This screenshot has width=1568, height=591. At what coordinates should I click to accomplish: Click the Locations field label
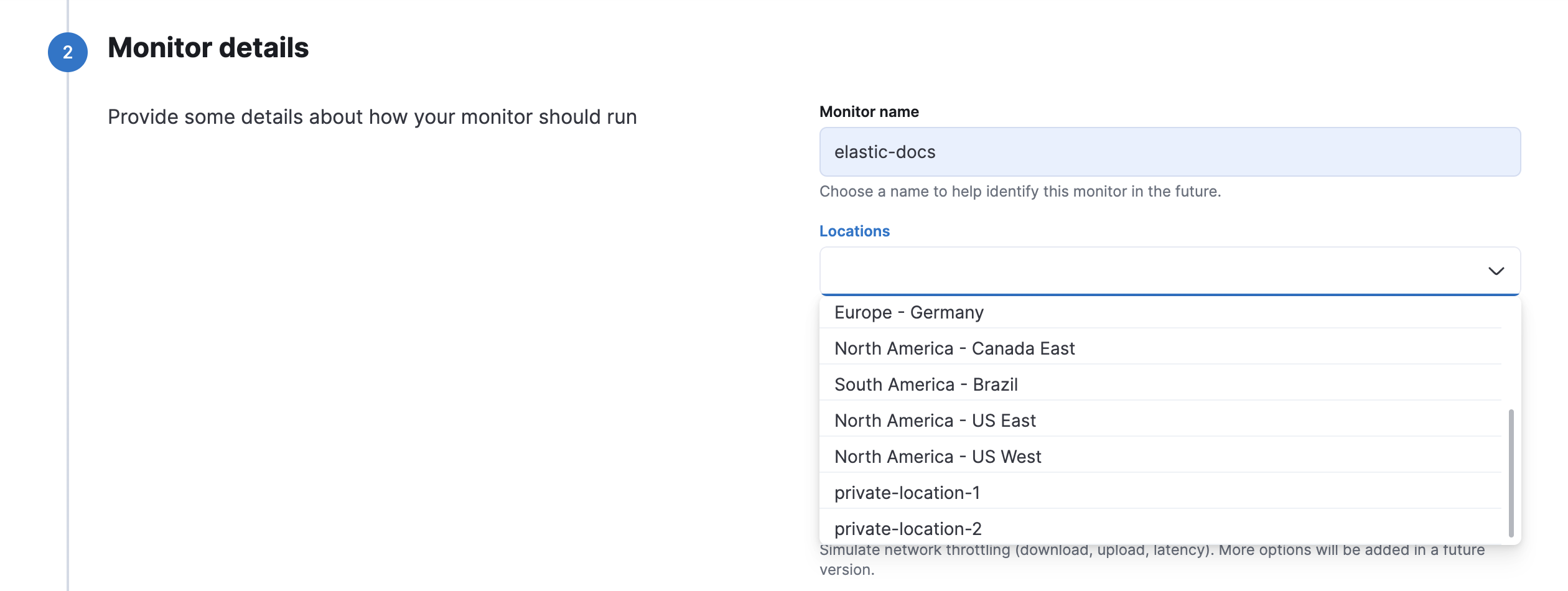(854, 231)
